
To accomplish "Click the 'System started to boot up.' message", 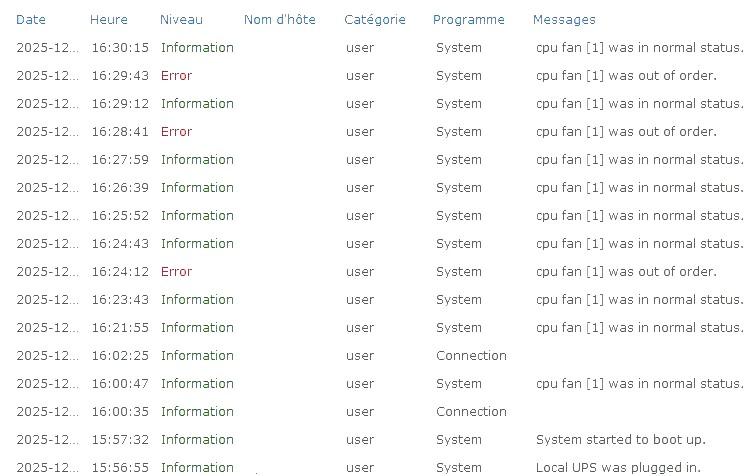I will (620, 439).
